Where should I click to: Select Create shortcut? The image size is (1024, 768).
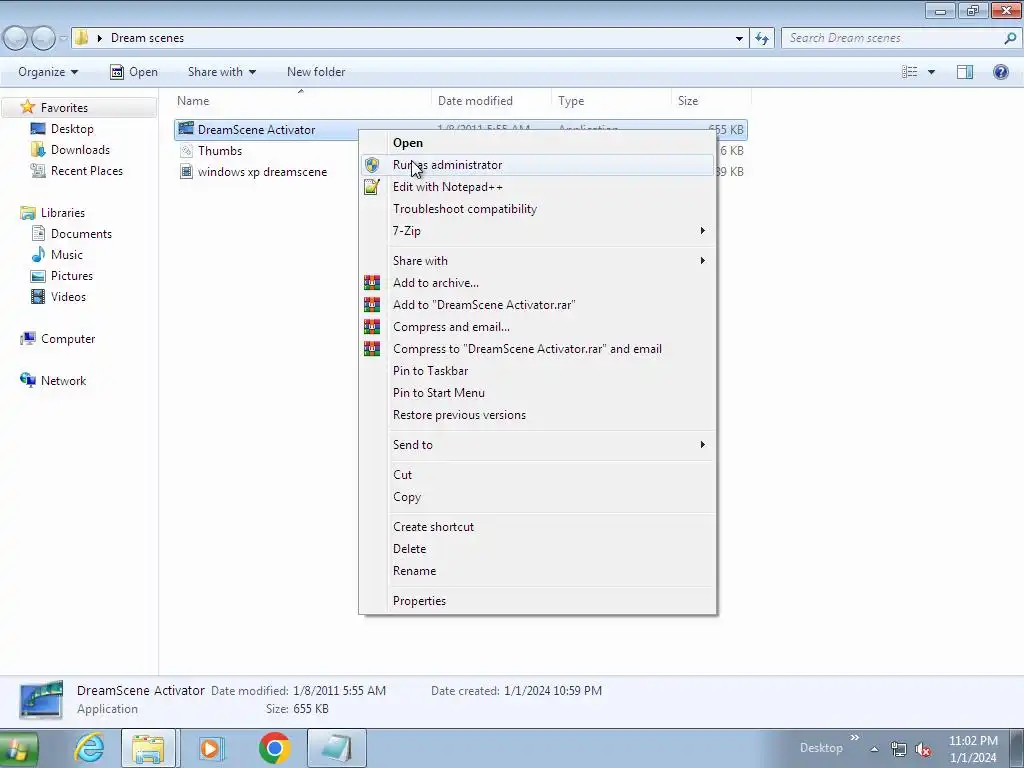(434, 527)
